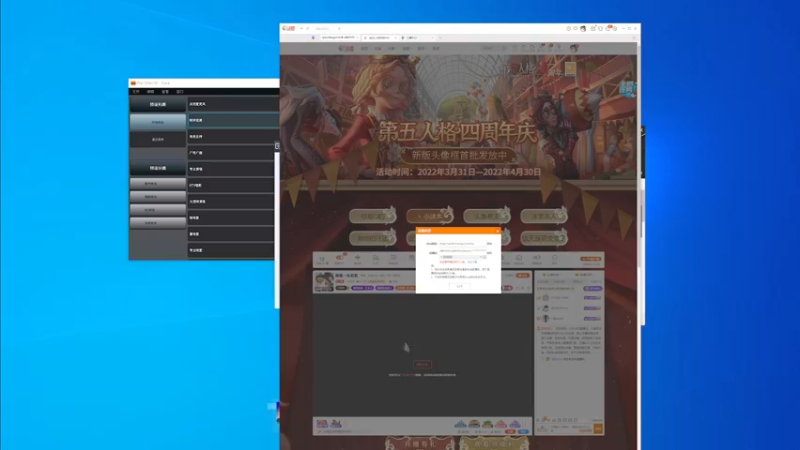Open the first menu in Play Online menu bar
Viewport: 800px width, 450px height.
pos(136,92)
